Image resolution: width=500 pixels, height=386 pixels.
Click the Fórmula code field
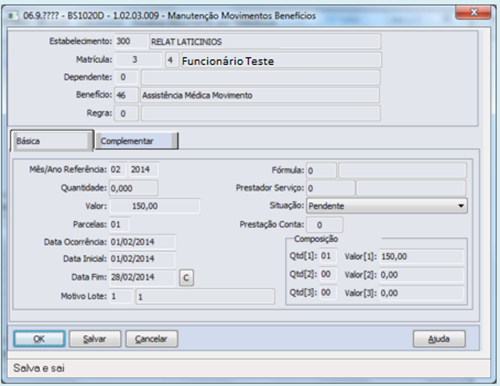coord(321,171)
